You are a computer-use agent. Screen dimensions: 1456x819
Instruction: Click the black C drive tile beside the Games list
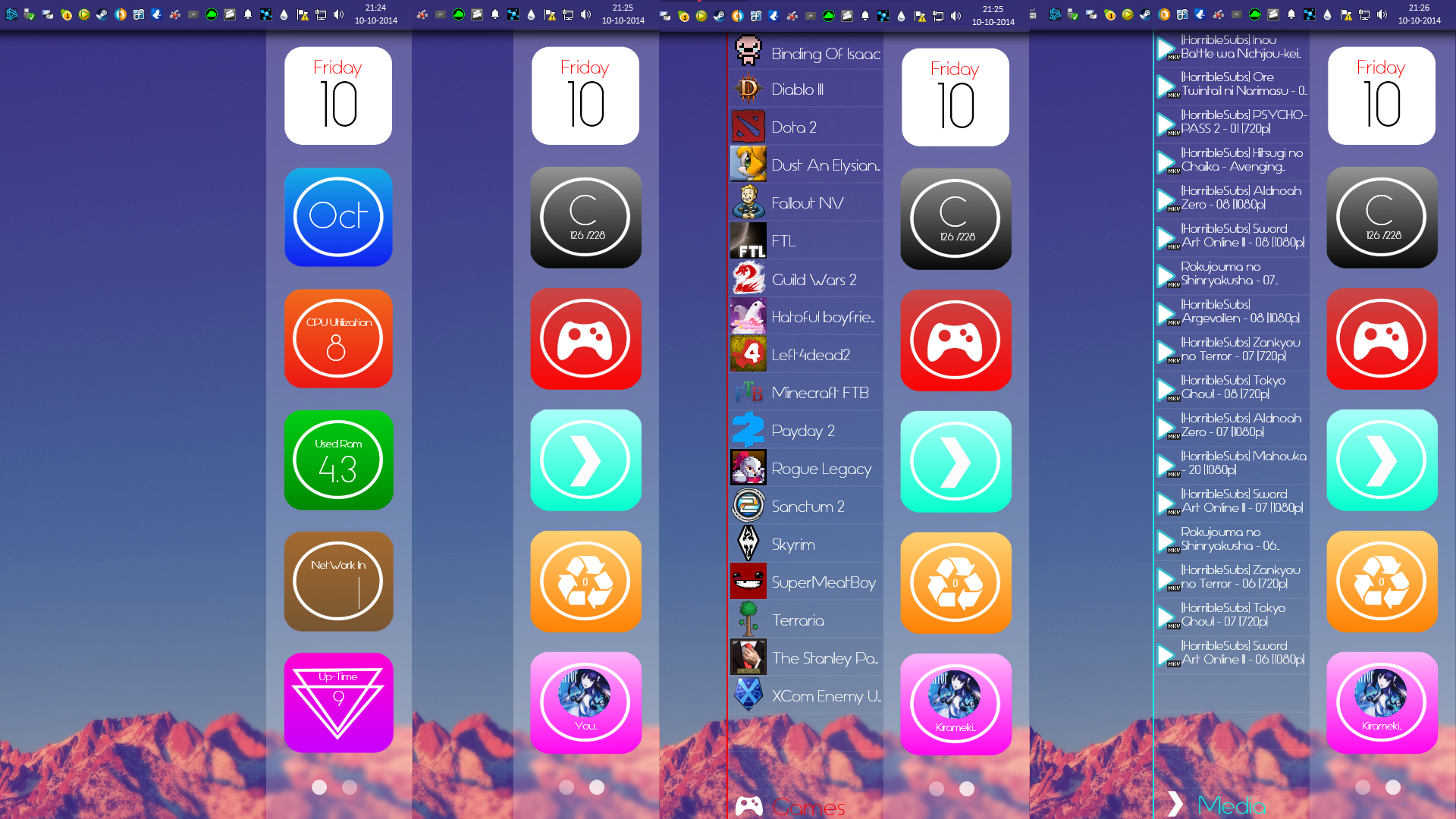pos(955,219)
